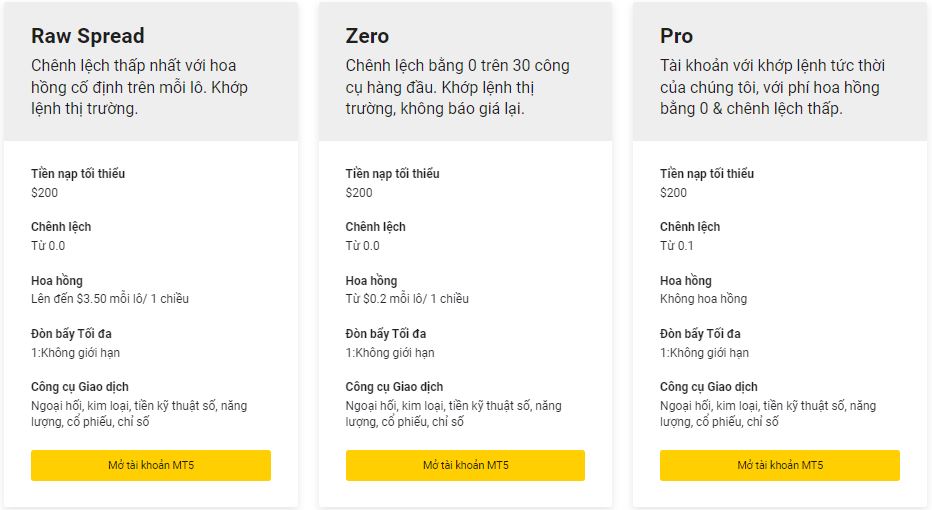
Task: Click the Pro account description text
Action: point(771,87)
